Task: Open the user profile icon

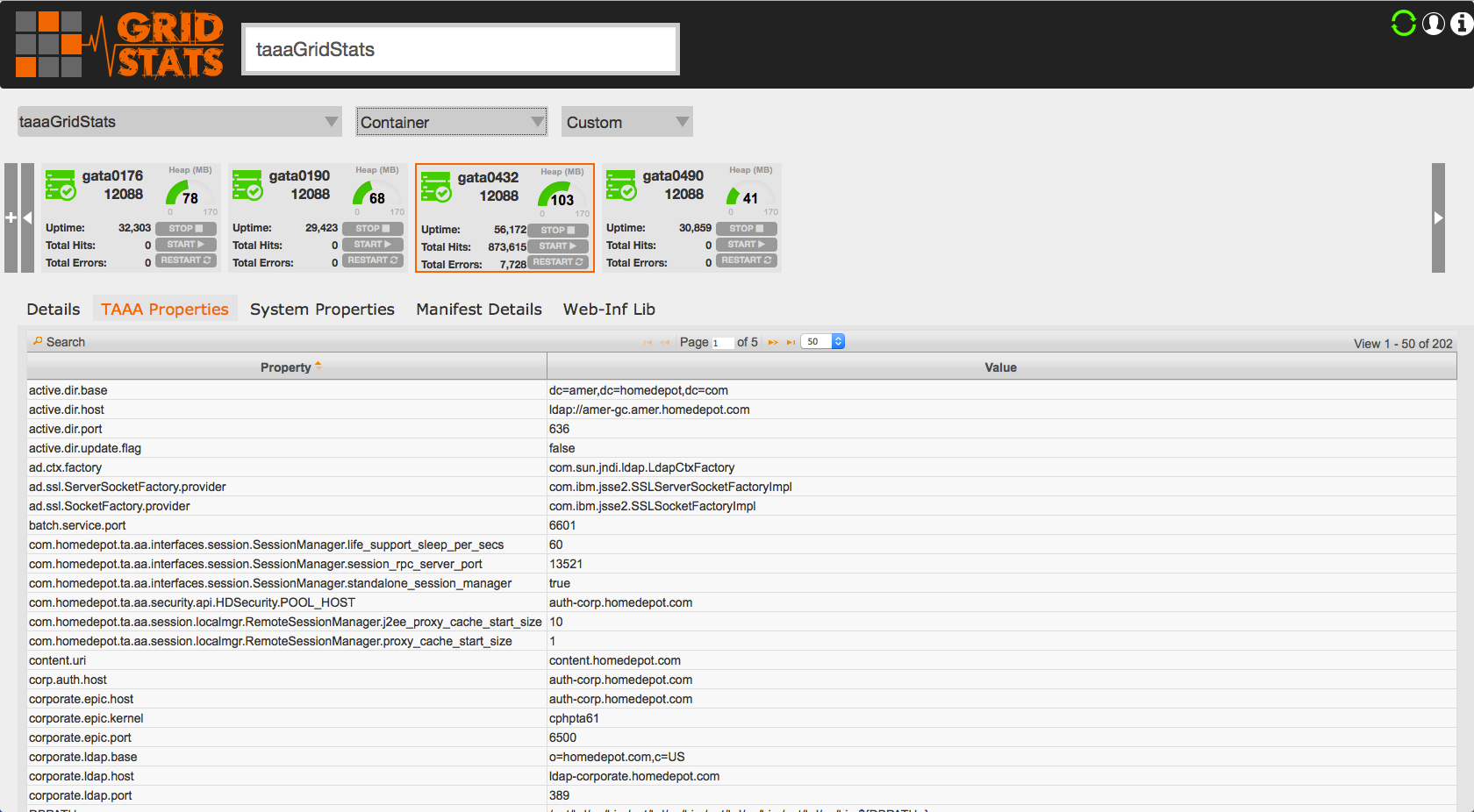Action: click(1434, 24)
